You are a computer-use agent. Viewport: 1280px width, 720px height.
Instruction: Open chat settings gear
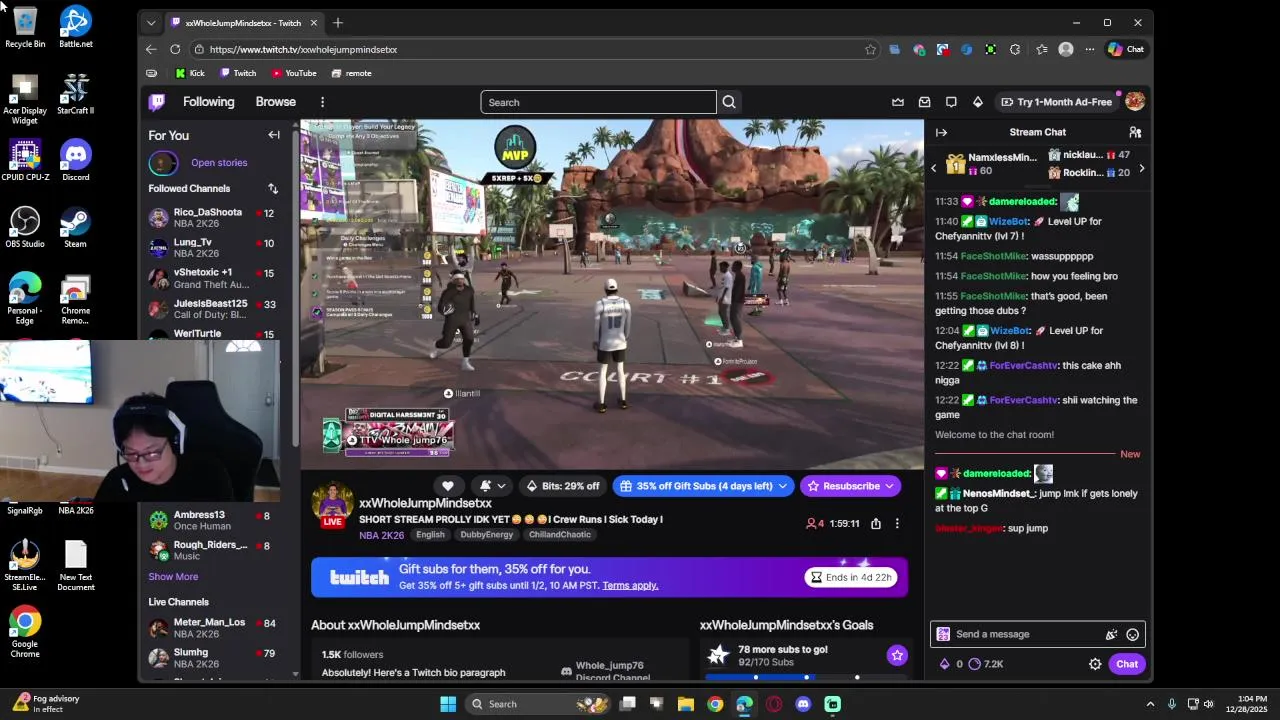coord(1095,664)
